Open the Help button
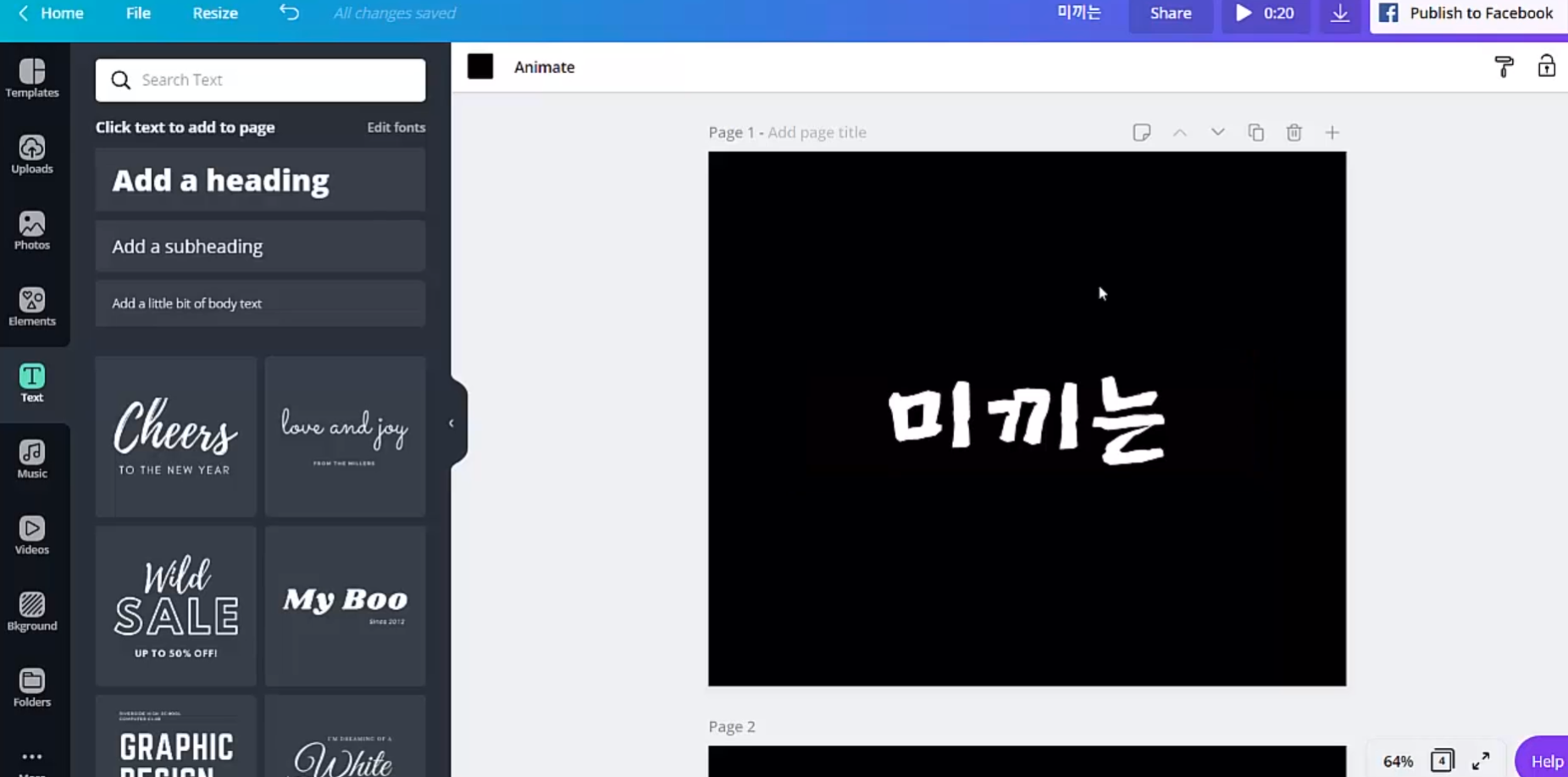1568x777 pixels. click(1543, 760)
